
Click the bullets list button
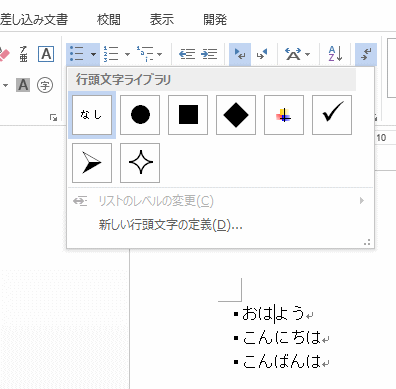tap(77, 54)
